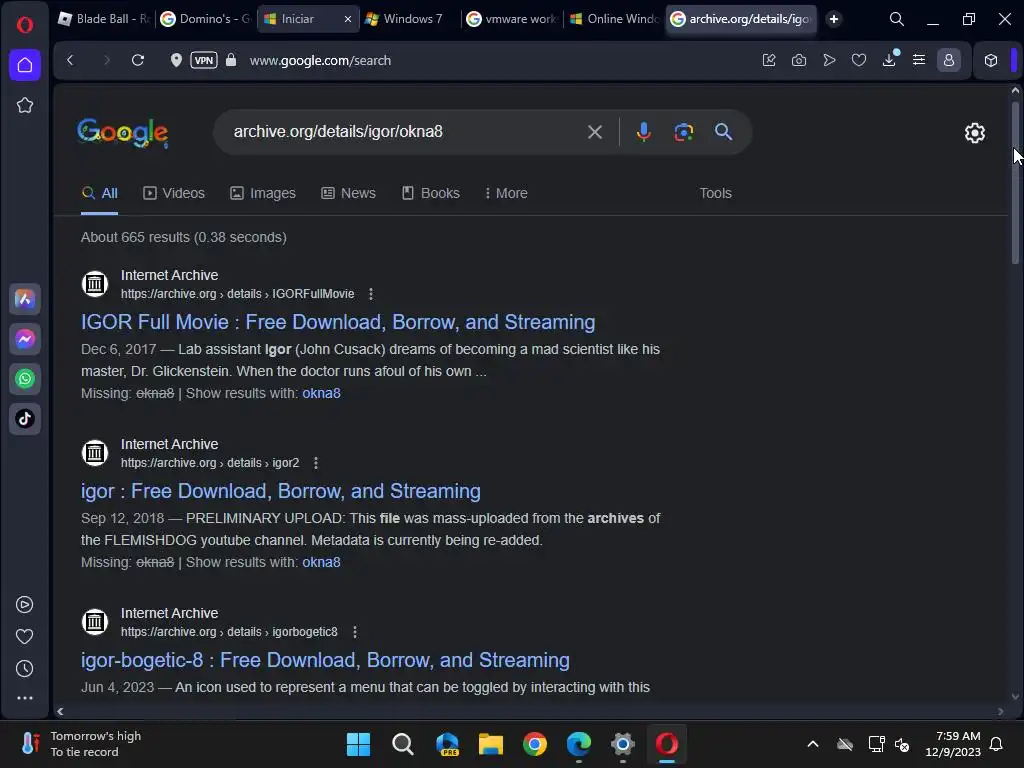Add page to bookmarks heart icon
The image size is (1024, 768).
click(859, 60)
